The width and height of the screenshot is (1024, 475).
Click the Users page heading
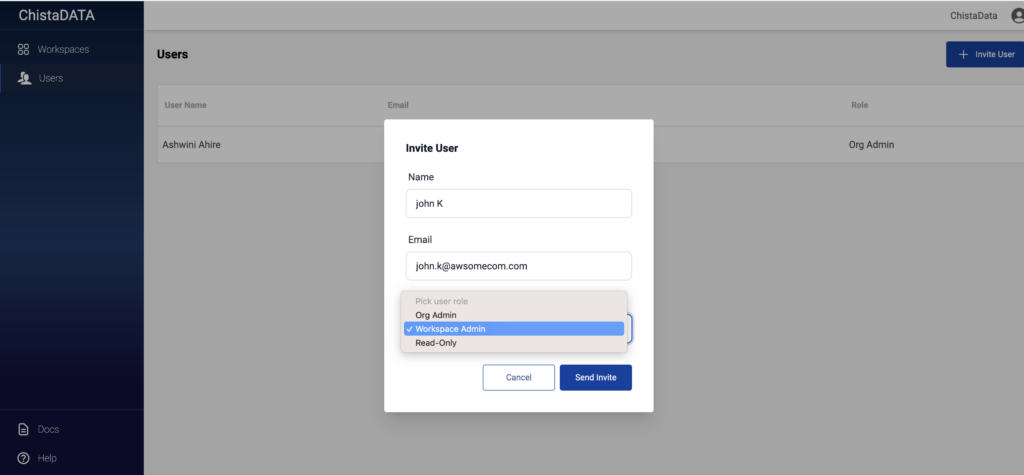(172, 54)
